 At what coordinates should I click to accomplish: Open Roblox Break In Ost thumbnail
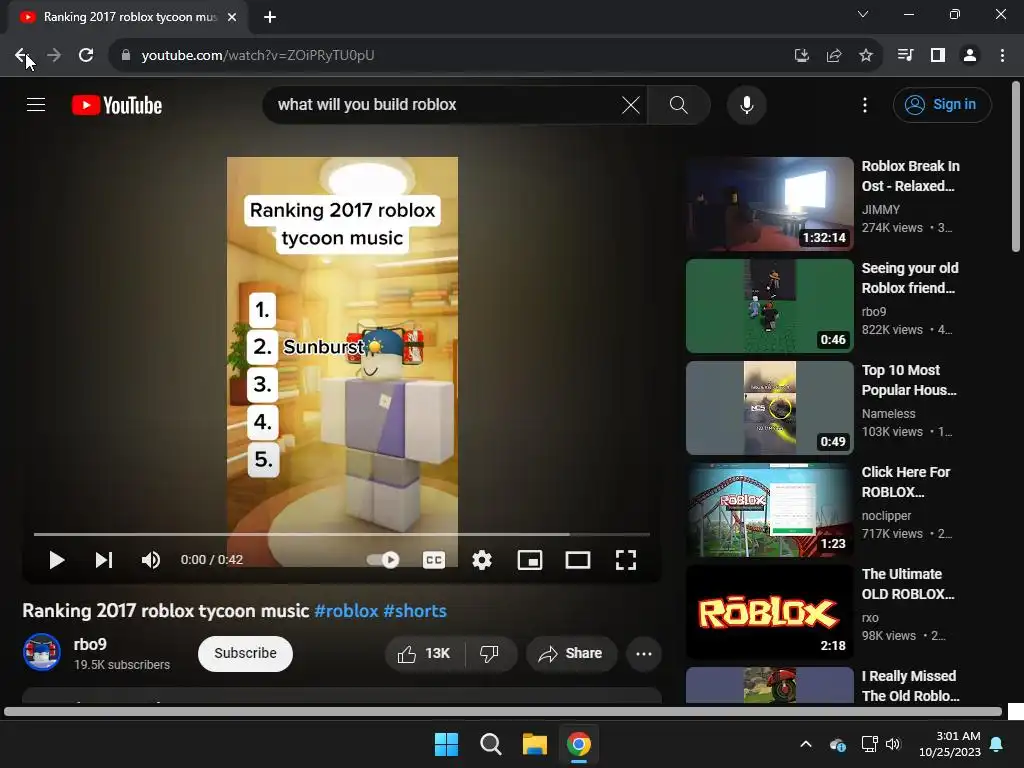(770, 204)
